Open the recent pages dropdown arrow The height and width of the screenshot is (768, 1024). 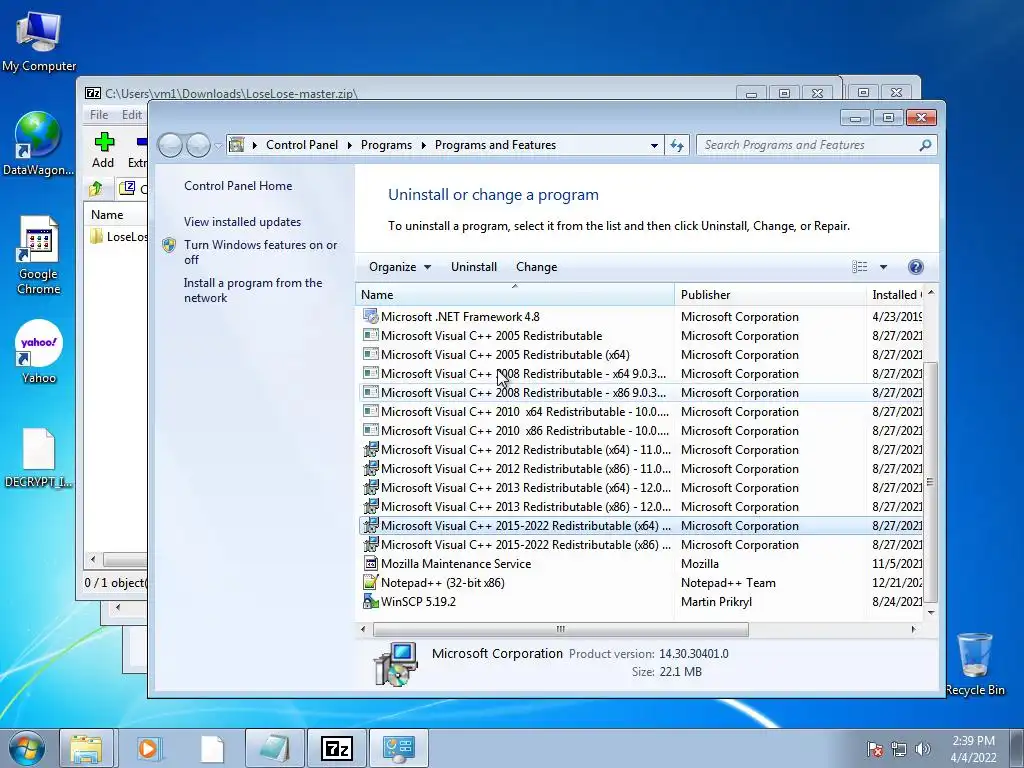[x=218, y=146]
